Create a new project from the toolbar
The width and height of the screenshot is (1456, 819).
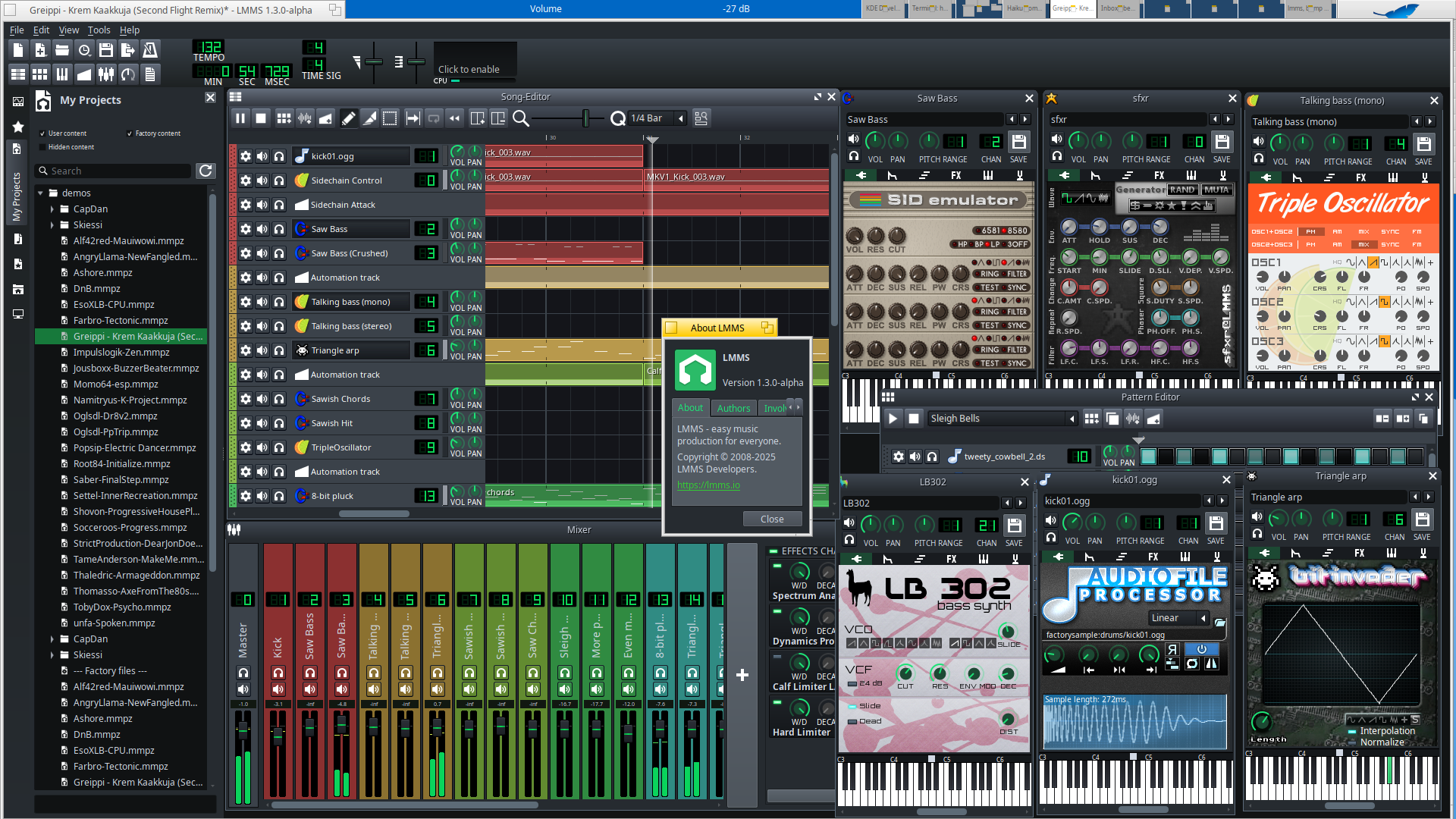tap(18, 50)
